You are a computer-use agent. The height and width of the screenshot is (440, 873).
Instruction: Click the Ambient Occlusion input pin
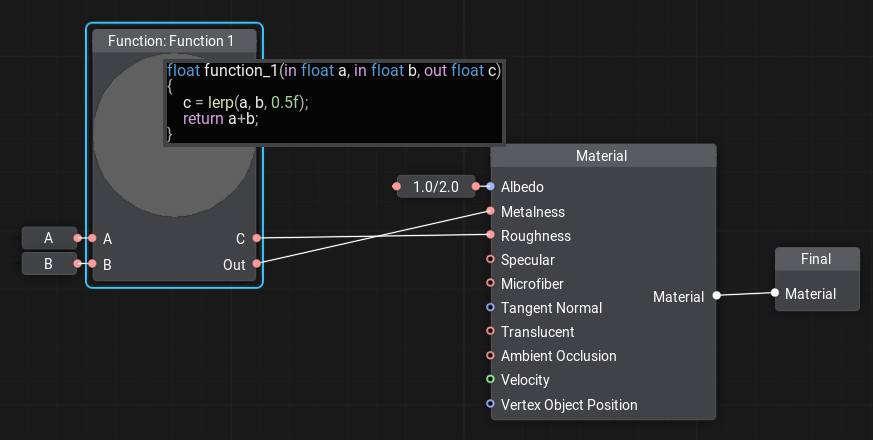pyautogui.click(x=490, y=356)
